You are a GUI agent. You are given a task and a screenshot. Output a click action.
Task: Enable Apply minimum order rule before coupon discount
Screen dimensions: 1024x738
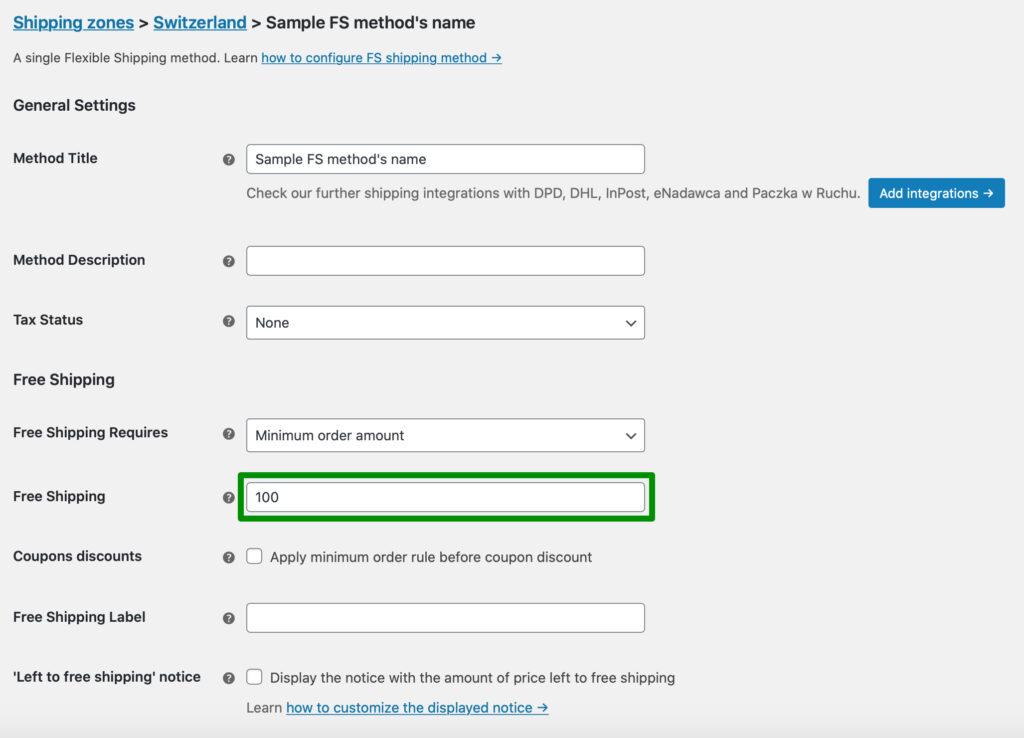coord(254,556)
